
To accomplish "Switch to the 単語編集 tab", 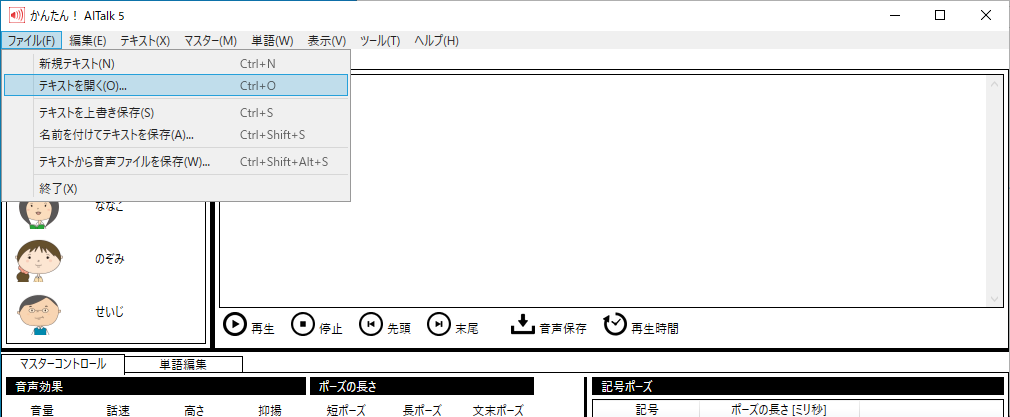I will (184, 365).
